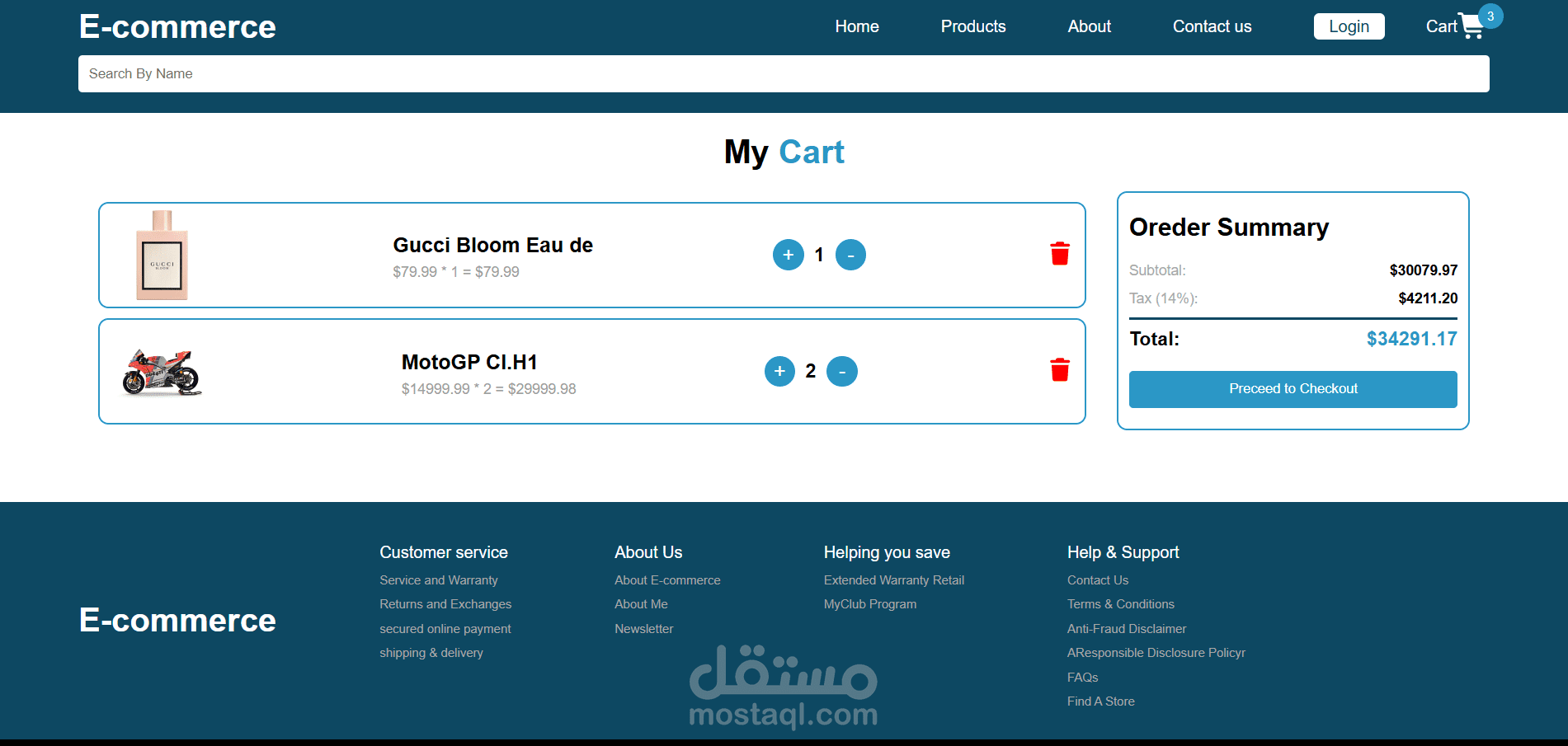Click the E-commerce logo in header
1568x746 pixels.
pyautogui.click(x=177, y=26)
